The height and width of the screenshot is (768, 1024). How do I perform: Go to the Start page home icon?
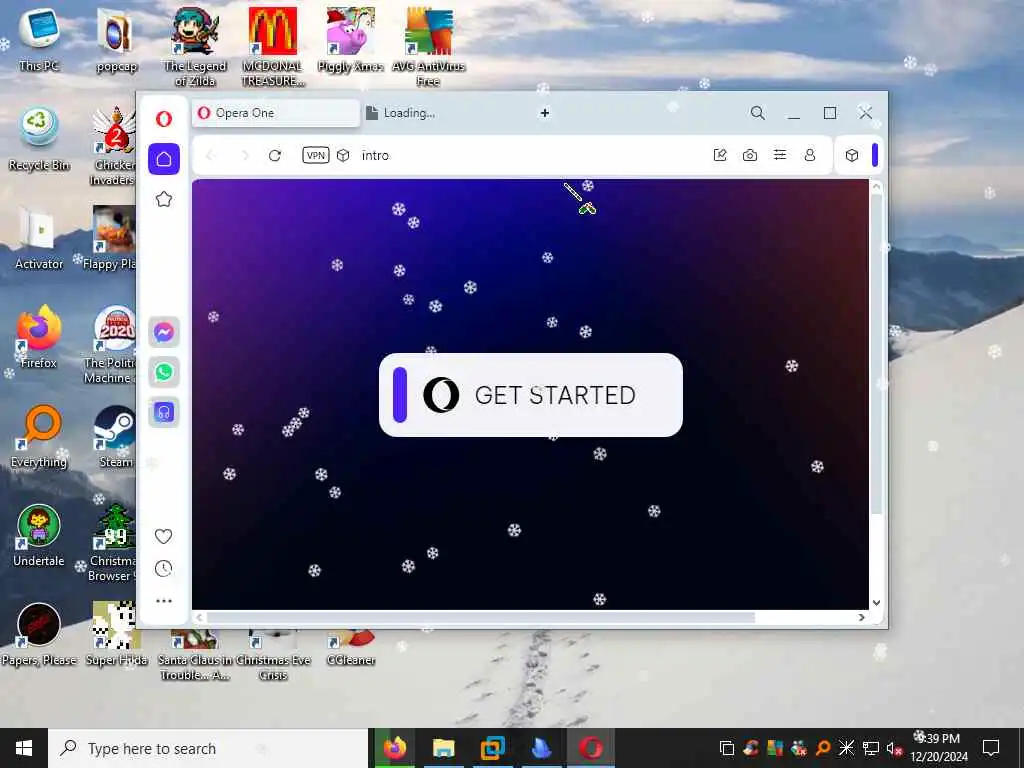click(164, 159)
